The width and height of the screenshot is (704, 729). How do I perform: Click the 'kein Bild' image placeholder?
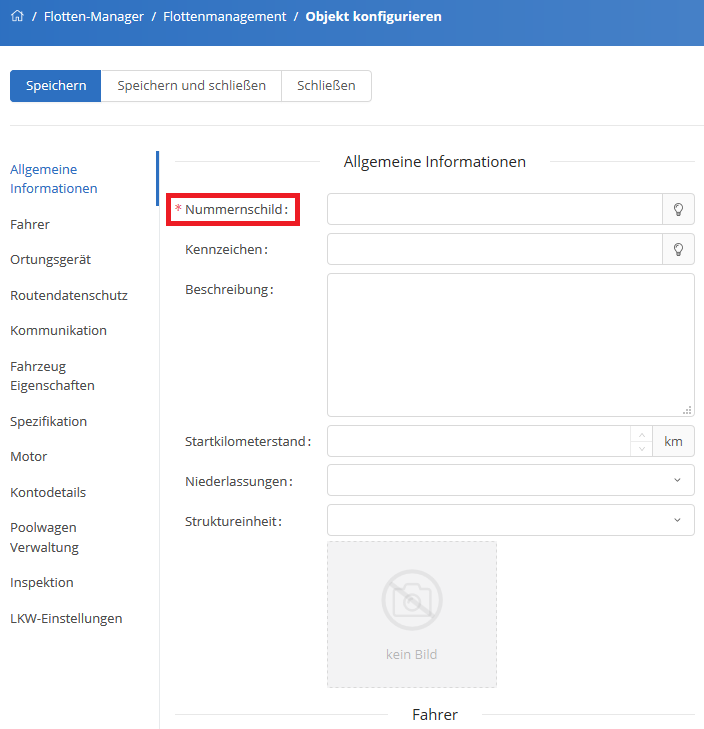coord(412,614)
